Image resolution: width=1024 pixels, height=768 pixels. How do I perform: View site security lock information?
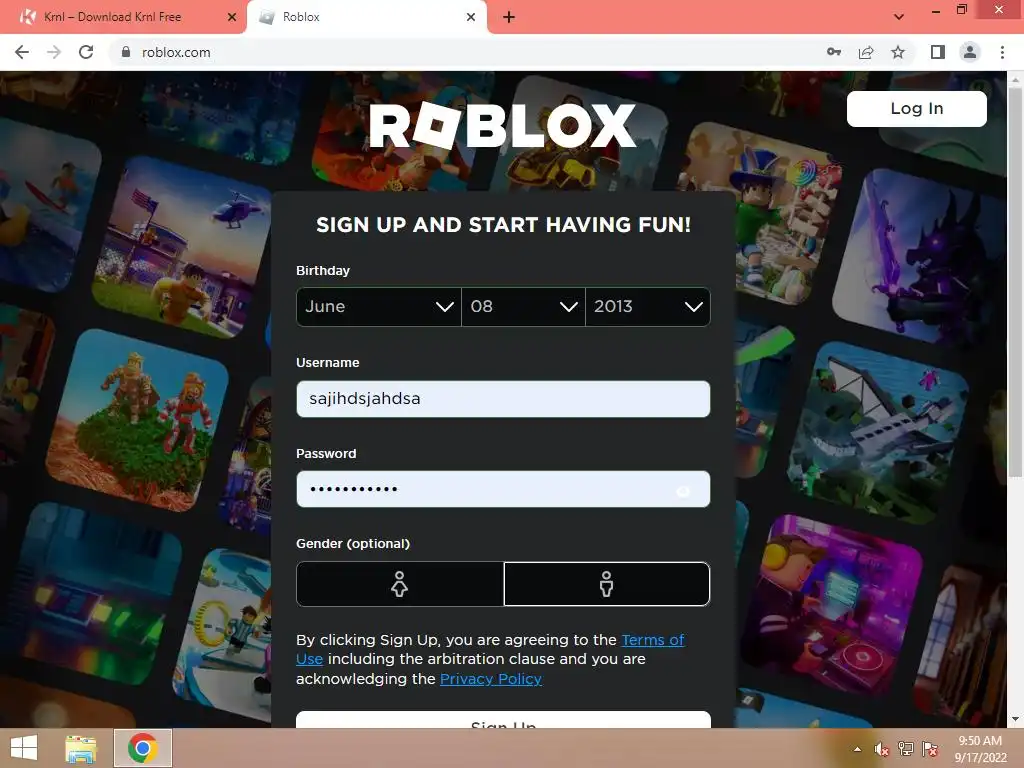126,52
